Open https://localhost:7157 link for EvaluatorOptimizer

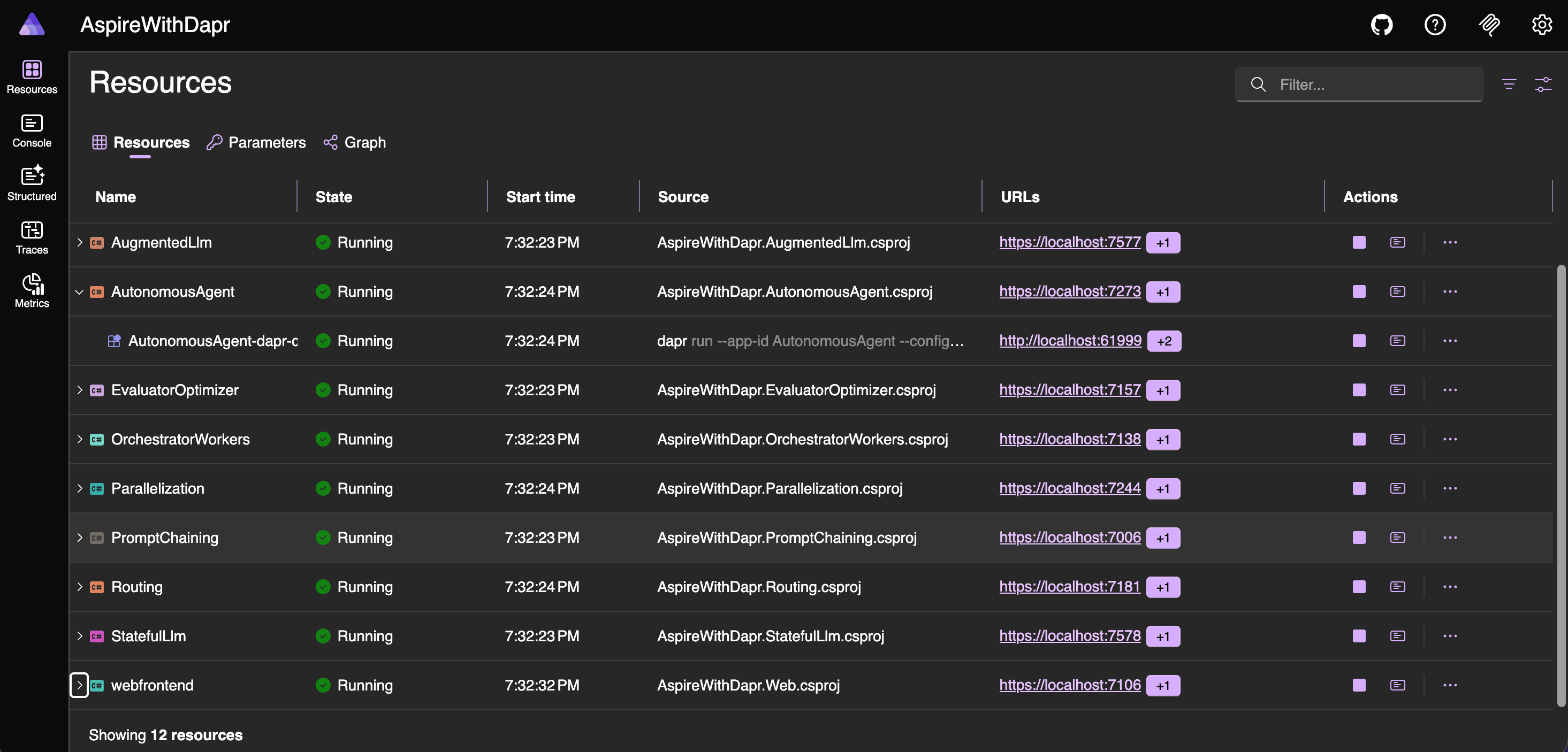point(1069,390)
